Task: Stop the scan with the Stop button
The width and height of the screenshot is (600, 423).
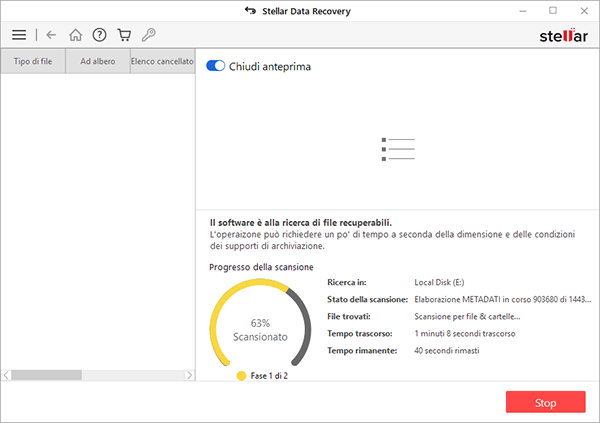Action: 546,402
